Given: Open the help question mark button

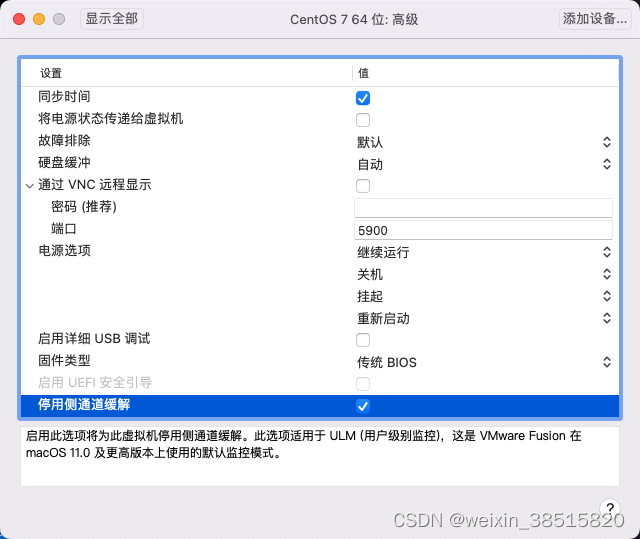Looking at the screenshot, I should point(610,508).
